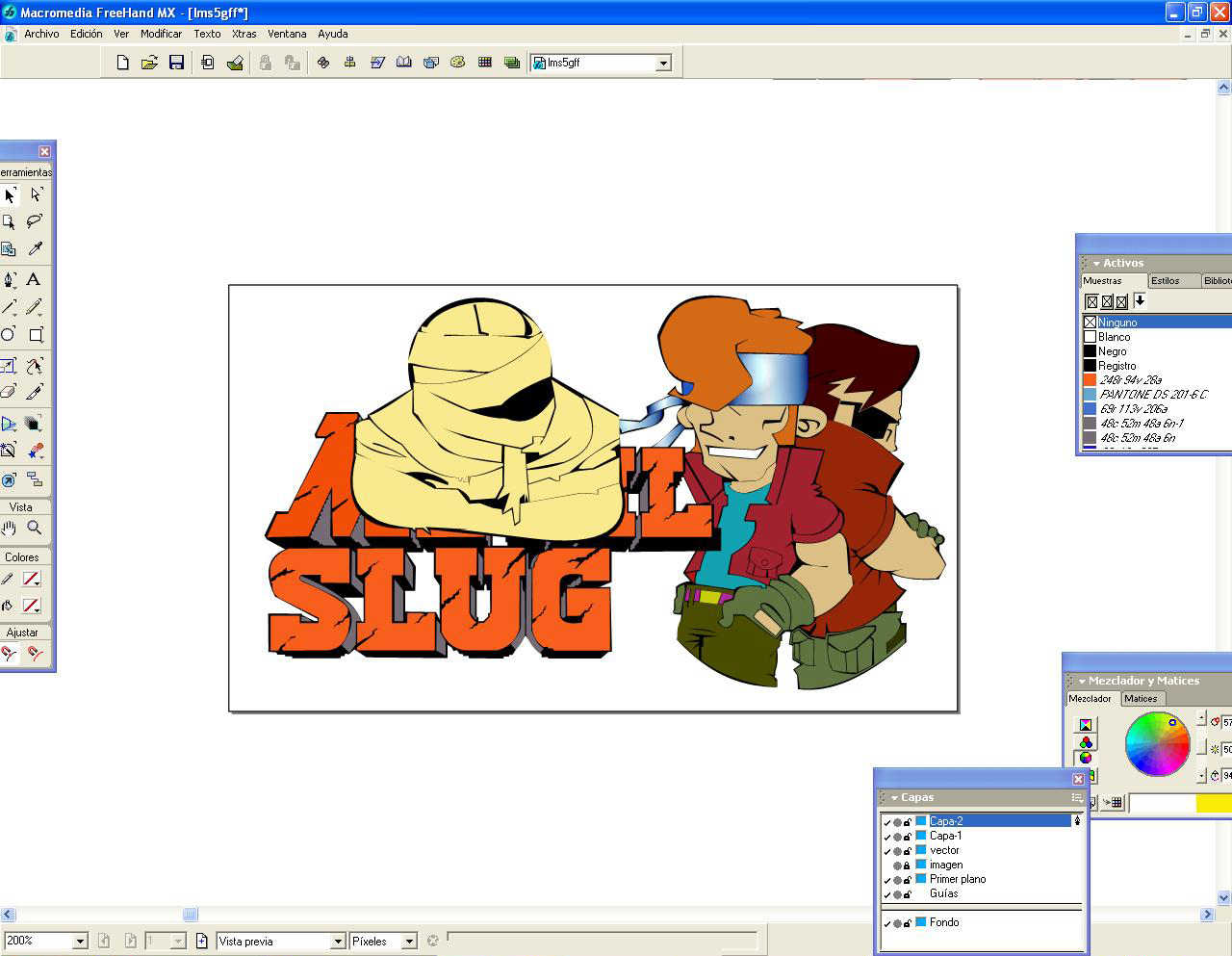Toggle visibility checkmark of vector layer

pos(887,851)
